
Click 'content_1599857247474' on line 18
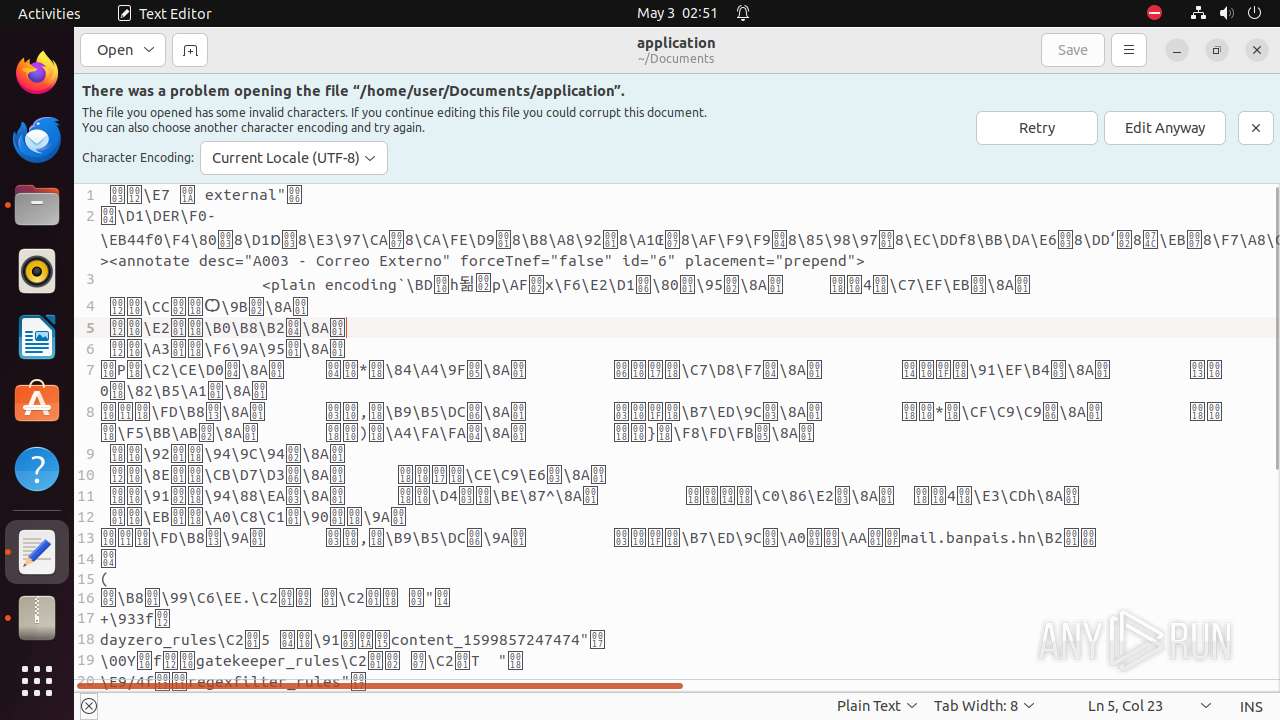[484, 640]
